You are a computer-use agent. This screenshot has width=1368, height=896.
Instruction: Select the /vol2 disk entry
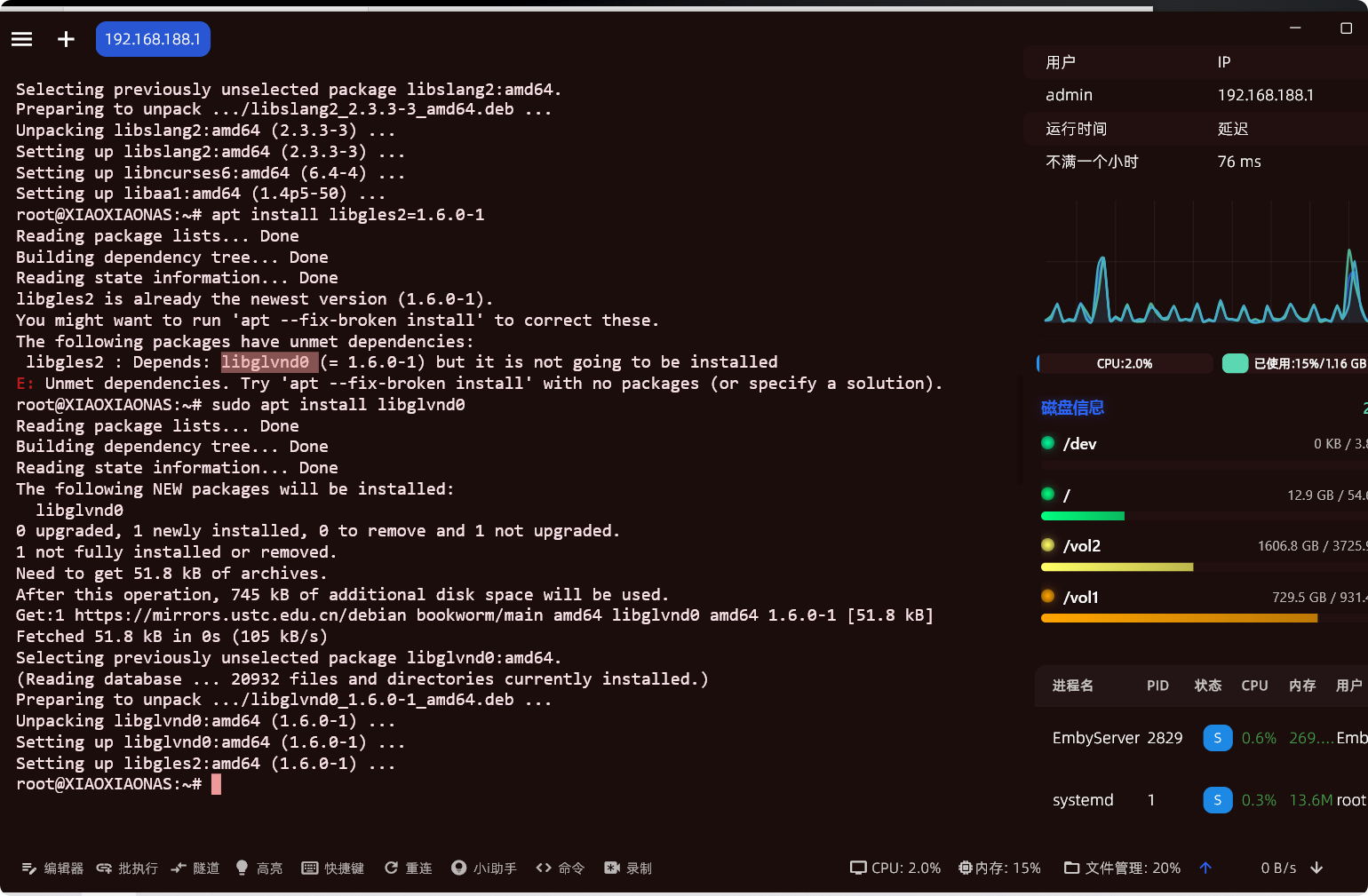click(x=1082, y=546)
